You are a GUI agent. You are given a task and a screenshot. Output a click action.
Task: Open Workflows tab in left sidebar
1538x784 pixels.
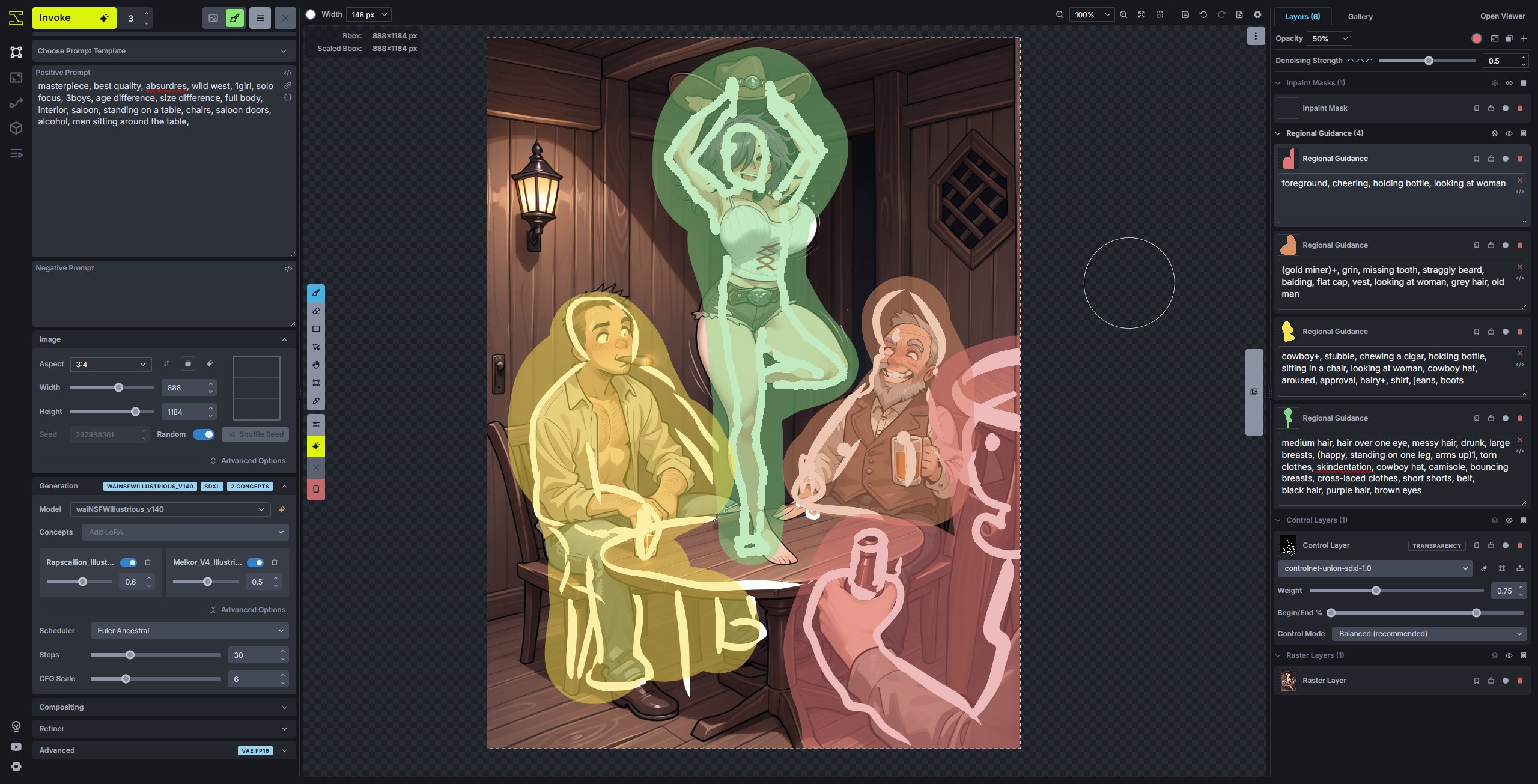[16, 103]
